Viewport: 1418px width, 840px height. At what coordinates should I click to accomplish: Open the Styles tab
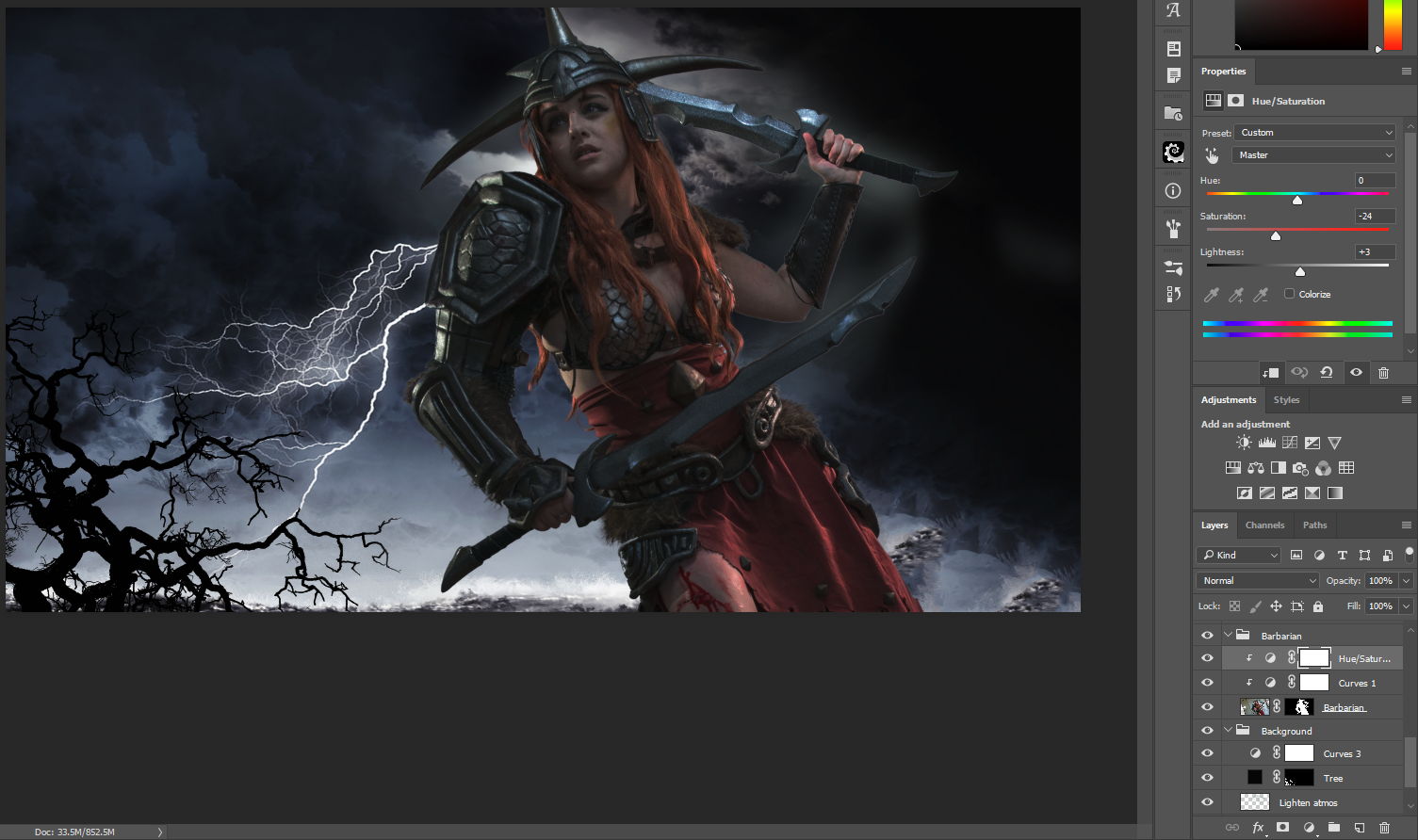pos(1286,400)
